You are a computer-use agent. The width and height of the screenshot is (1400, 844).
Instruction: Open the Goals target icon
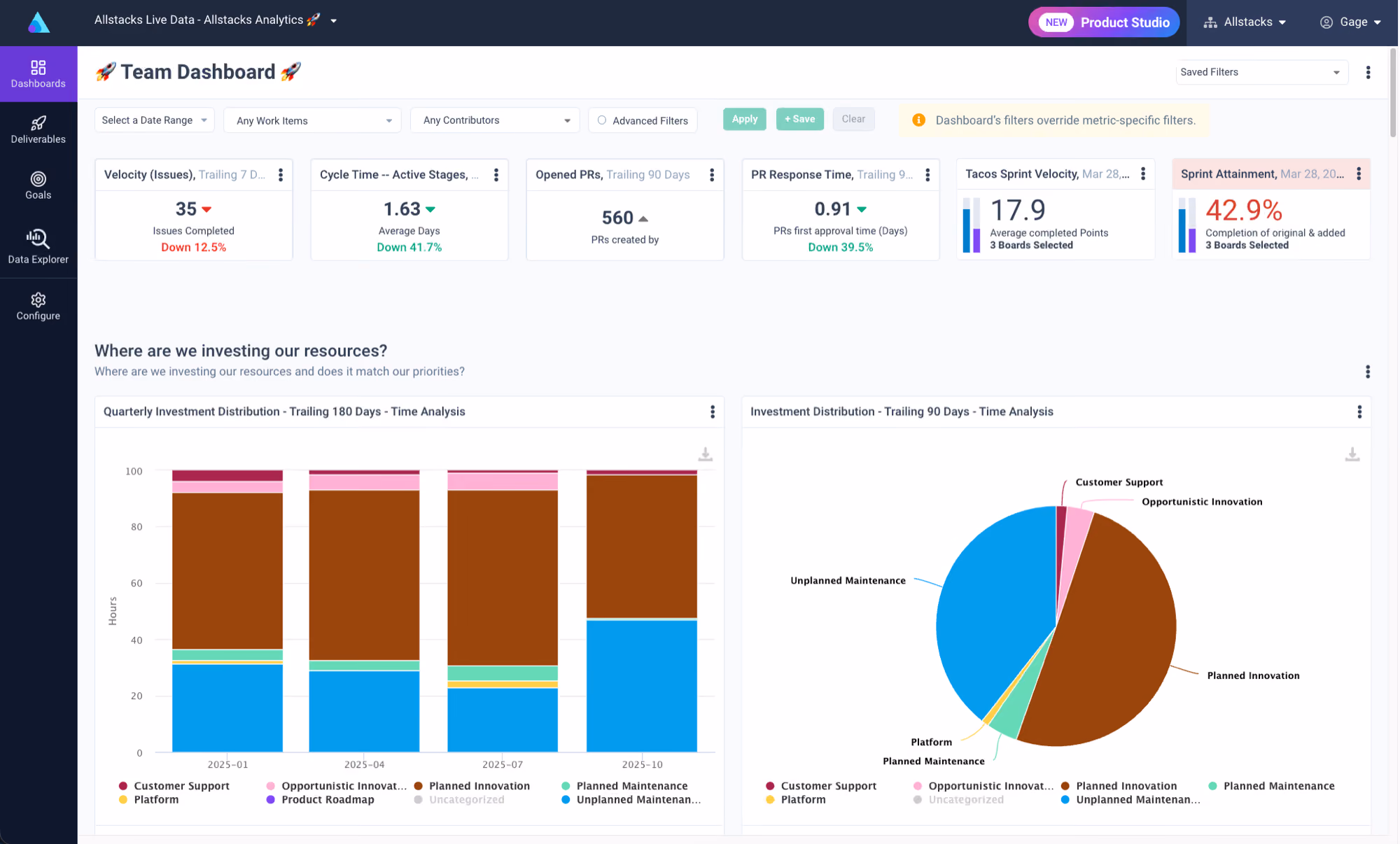[x=38, y=179]
